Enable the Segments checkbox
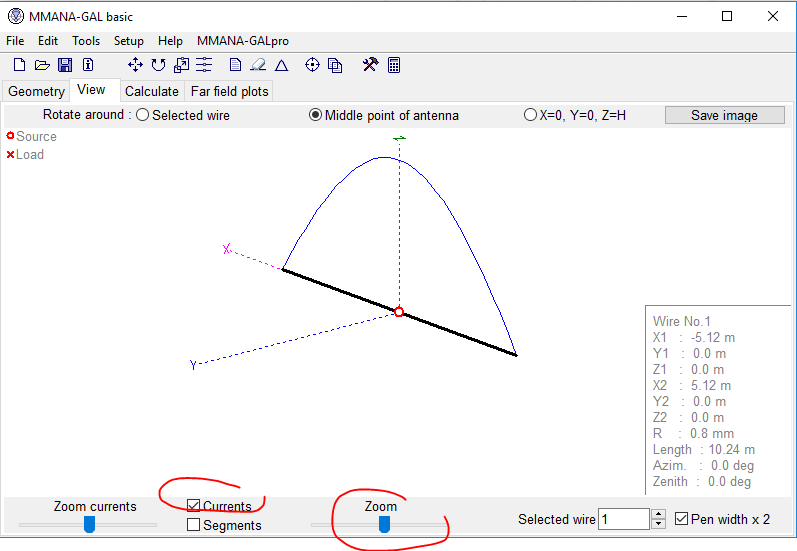The image size is (797, 551). [194, 525]
